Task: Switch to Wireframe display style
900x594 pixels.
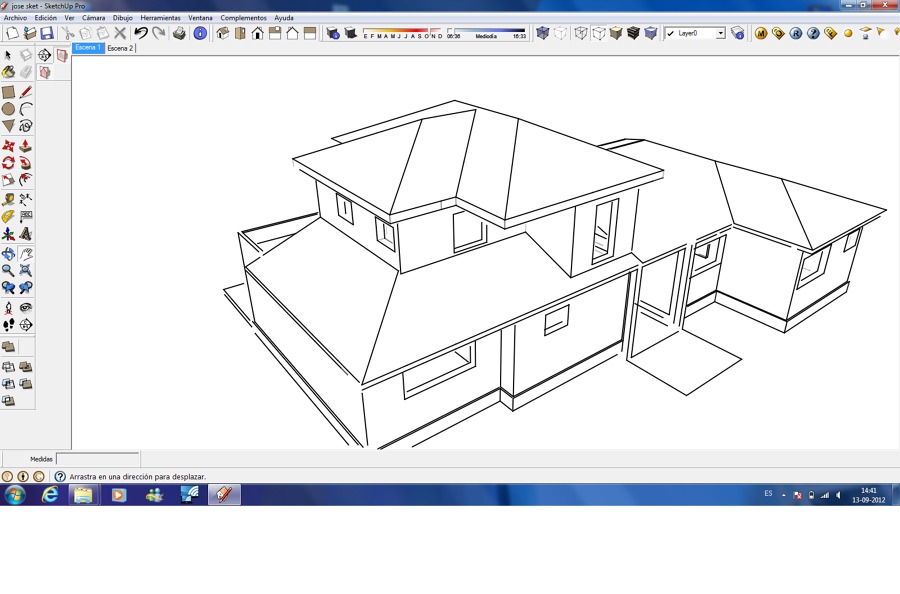Action: [x=580, y=33]
